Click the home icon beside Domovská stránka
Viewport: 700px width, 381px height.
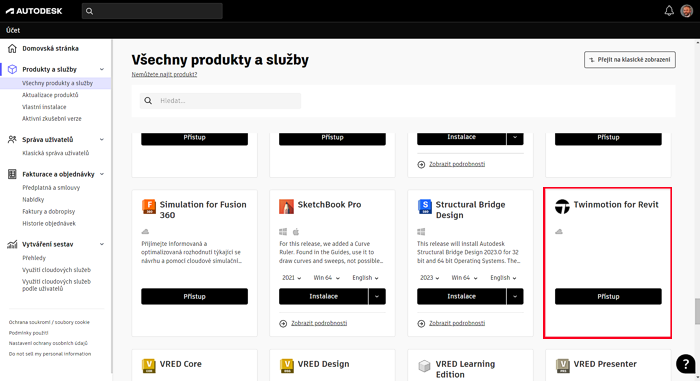click(12, 48)
